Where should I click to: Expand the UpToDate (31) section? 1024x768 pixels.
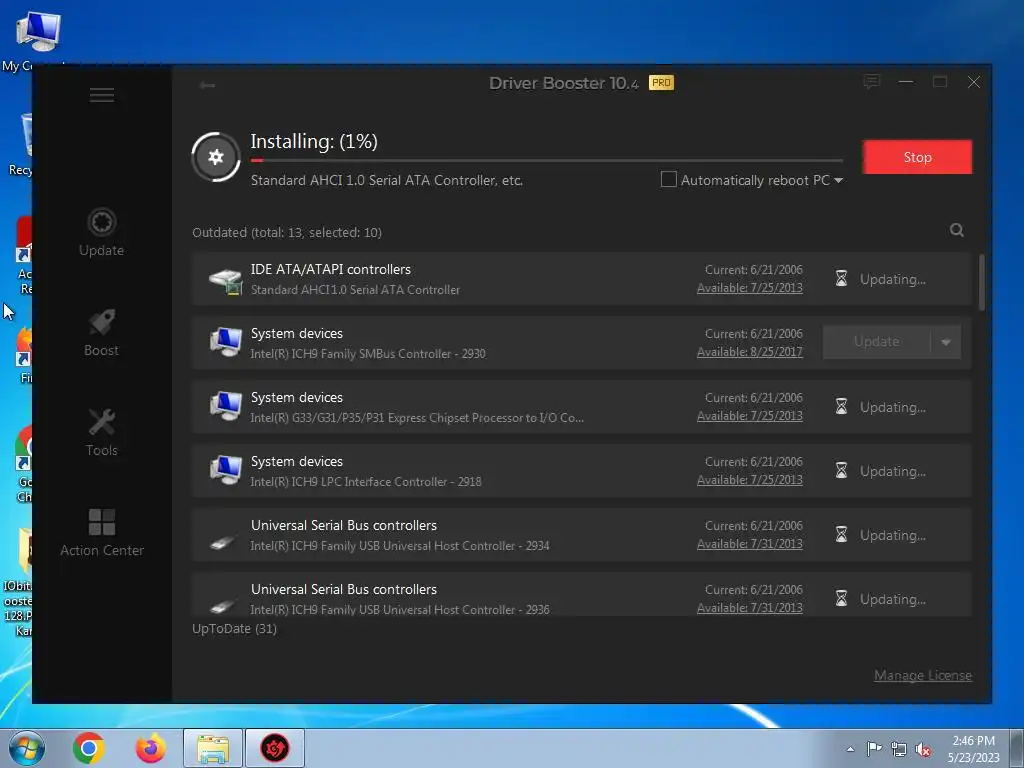tap(234, 628)
